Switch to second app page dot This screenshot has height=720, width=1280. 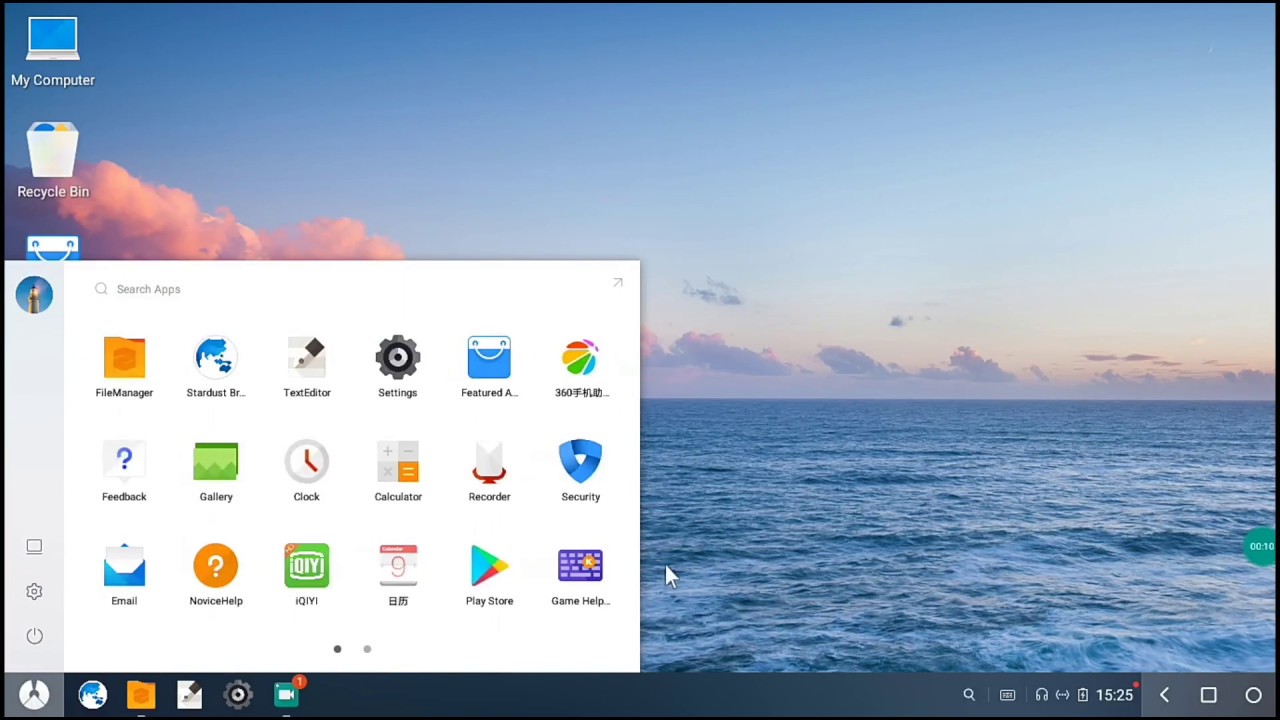click(367, 649)
